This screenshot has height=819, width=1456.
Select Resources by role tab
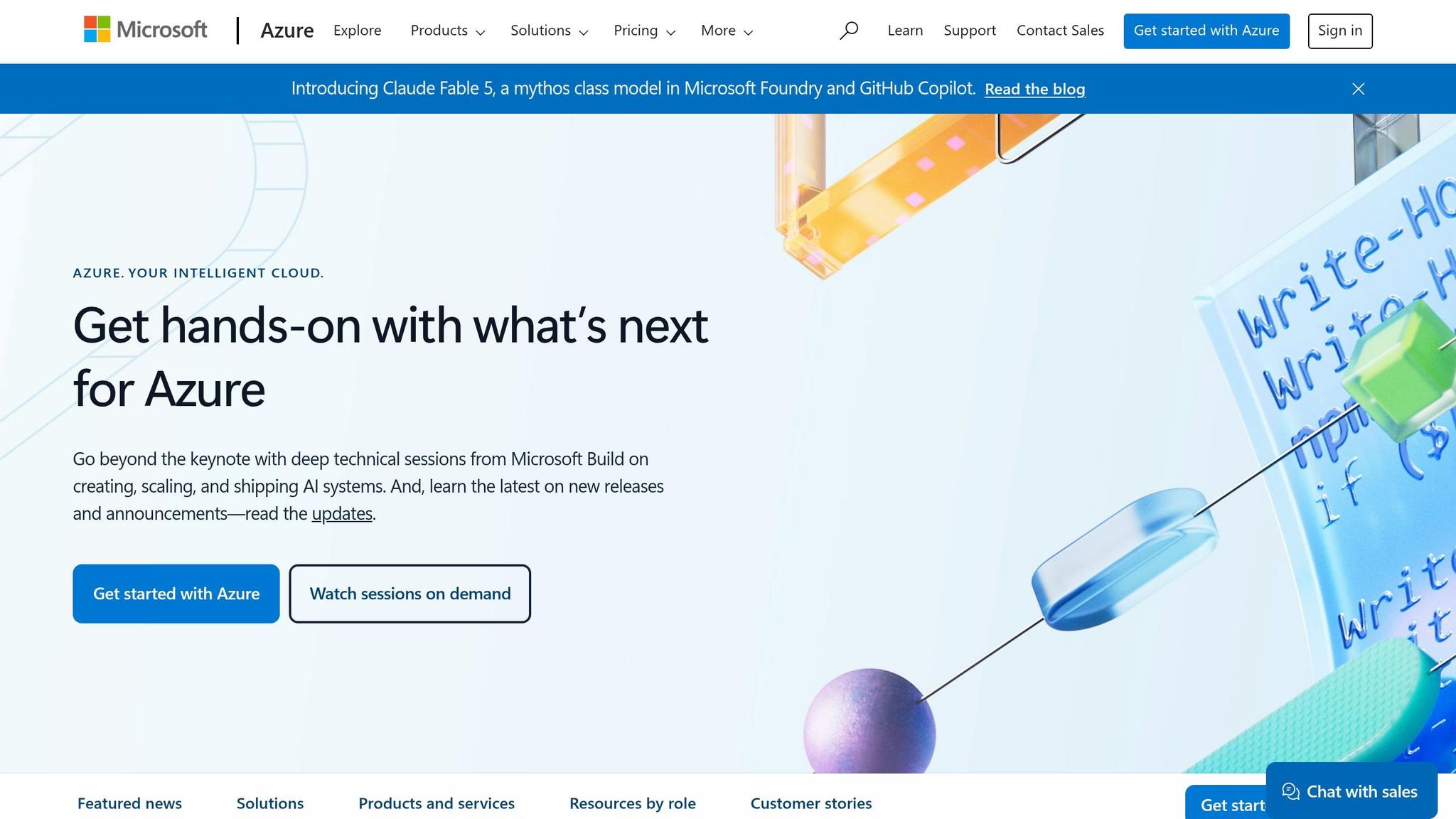coord(633,803)
